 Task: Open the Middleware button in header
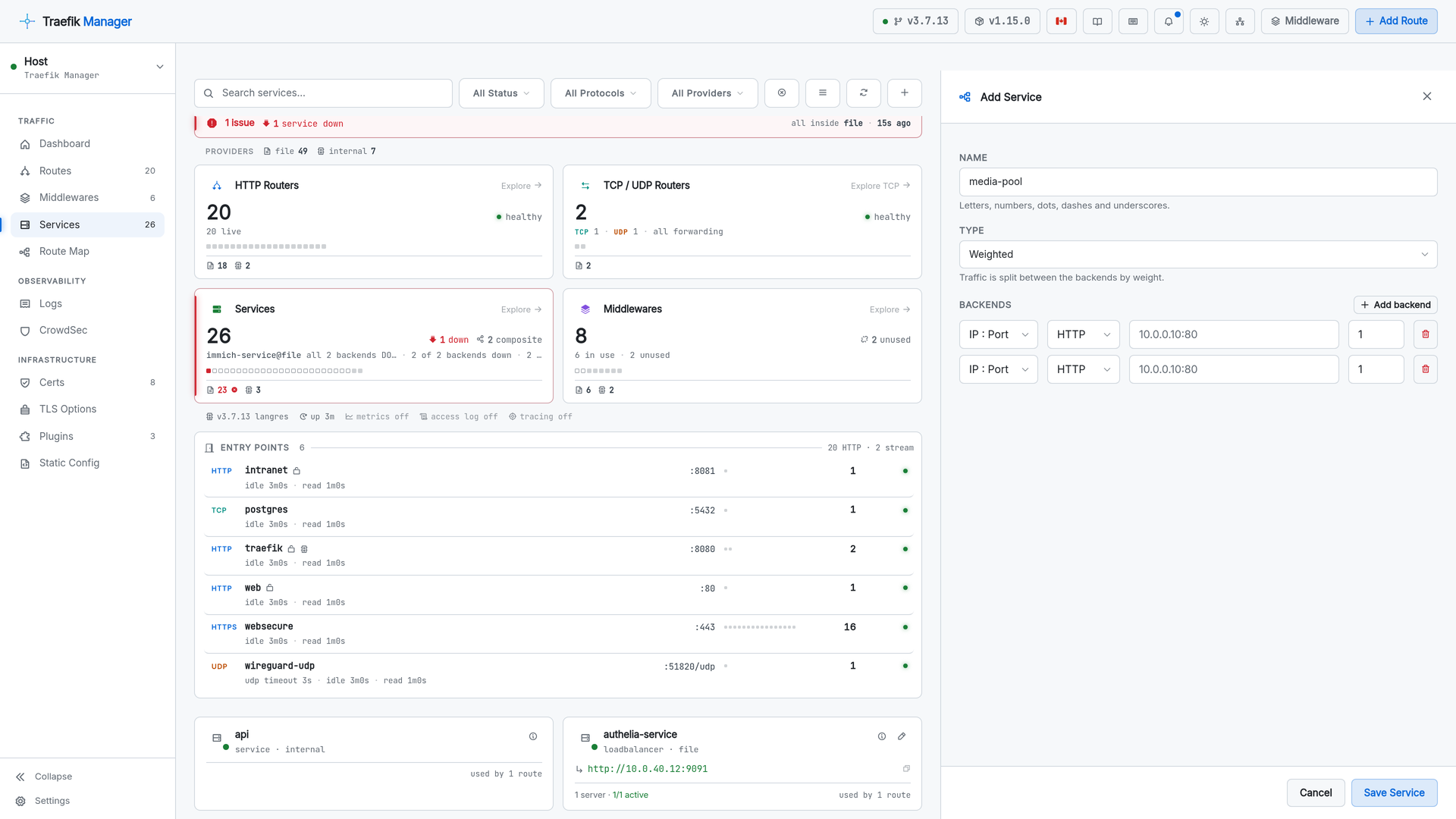tap(1304, 21)
